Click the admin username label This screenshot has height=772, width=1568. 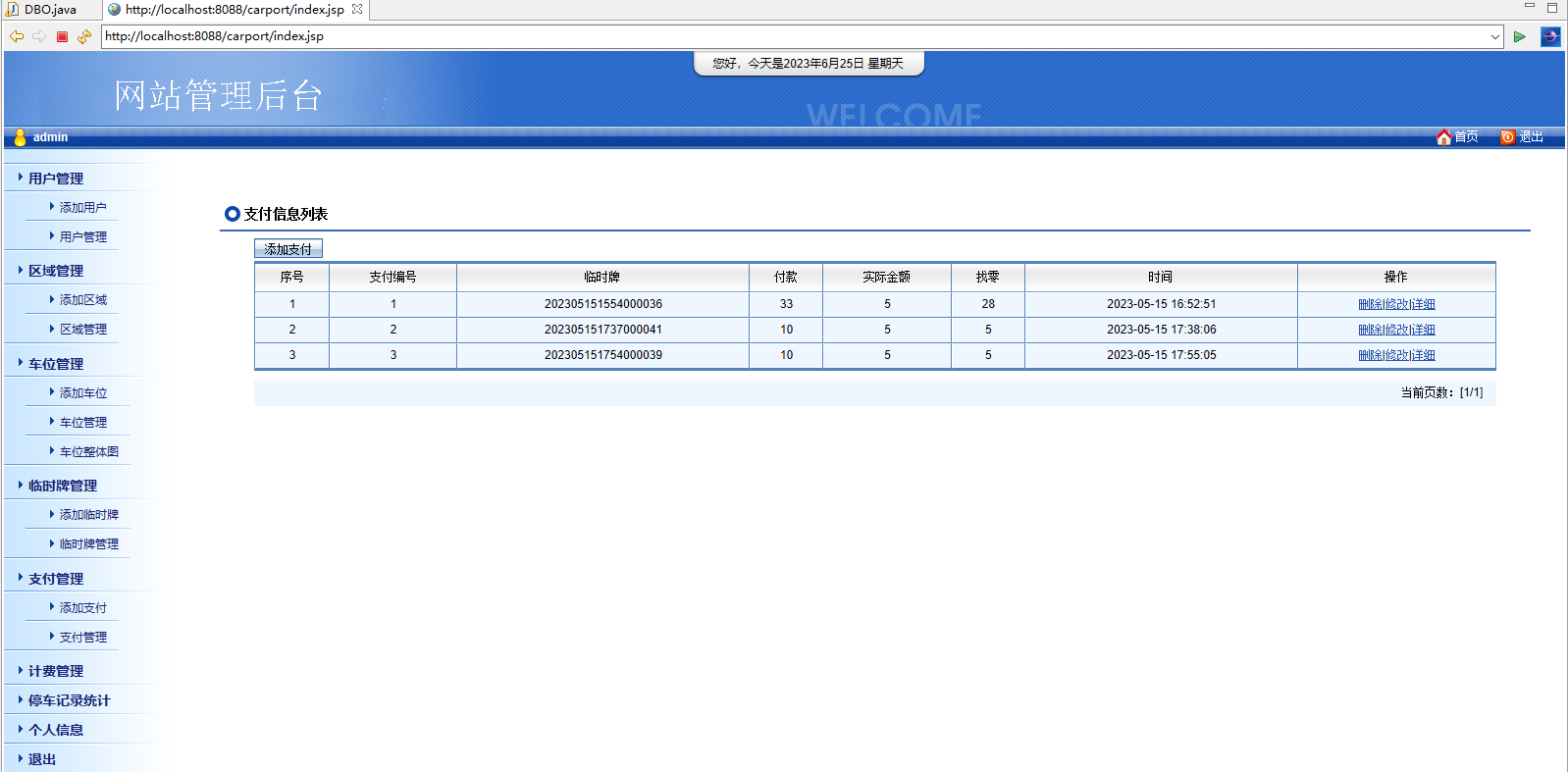pos(50,137)
